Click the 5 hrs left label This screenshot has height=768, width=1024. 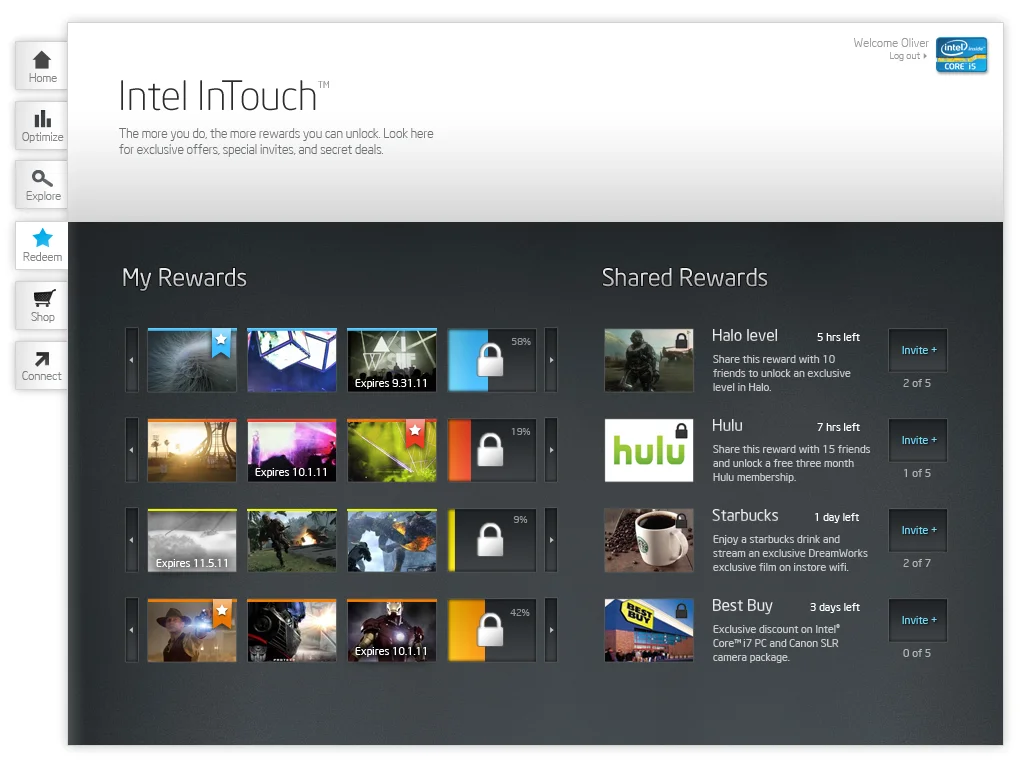[838, 337]
